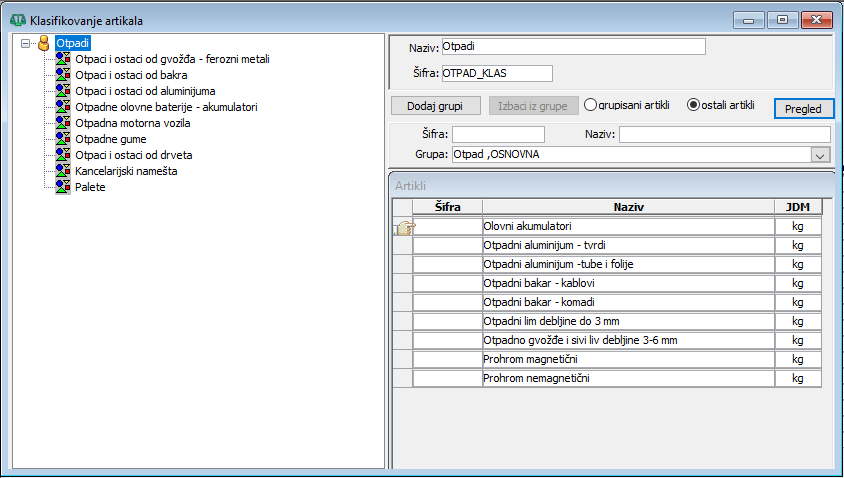Select the ostali artikli radio button
Viewport: 844px width, 478px height.
[x=694, y=104]
